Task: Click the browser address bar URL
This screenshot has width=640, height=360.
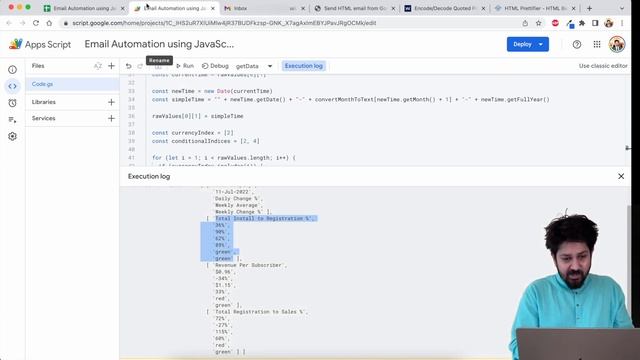Action: click(224, 23)
